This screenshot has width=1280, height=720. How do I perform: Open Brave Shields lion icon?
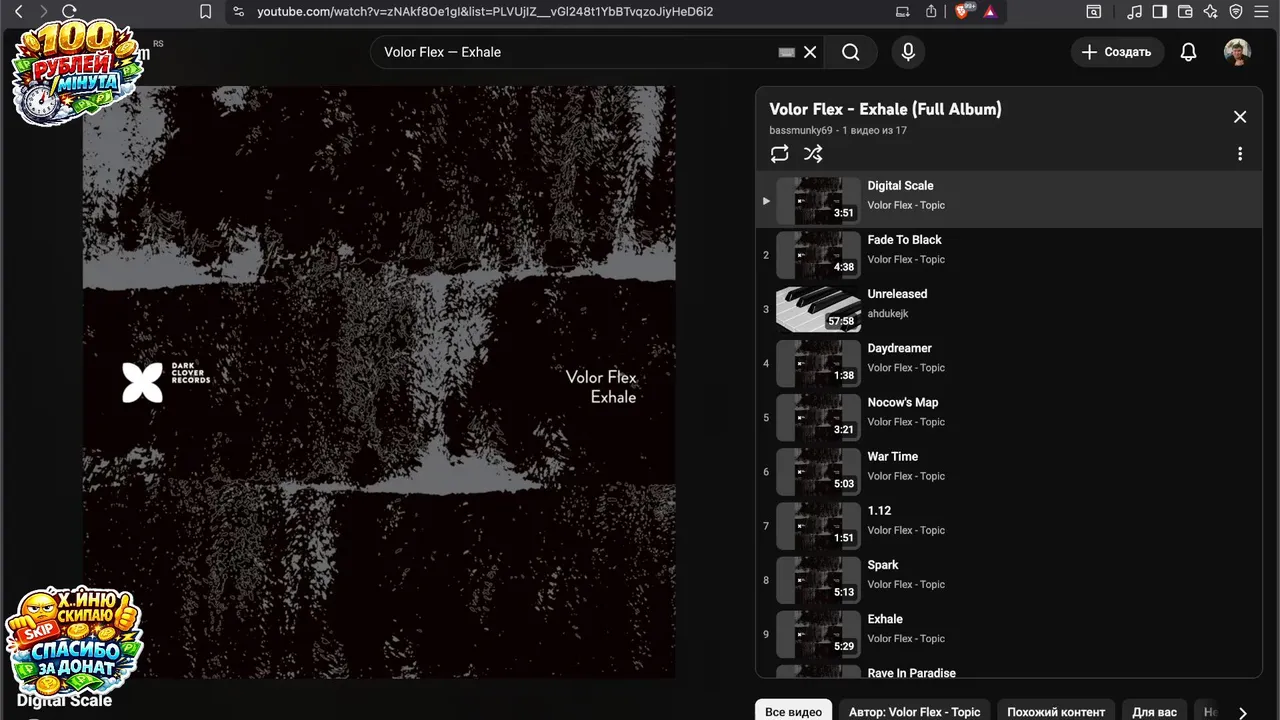pos(963,12)
